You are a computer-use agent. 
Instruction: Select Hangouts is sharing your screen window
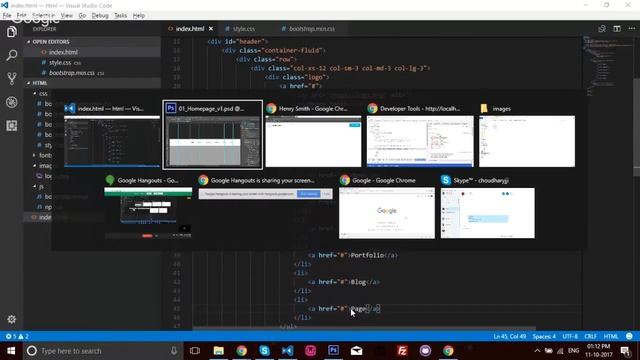coord(265,188)
